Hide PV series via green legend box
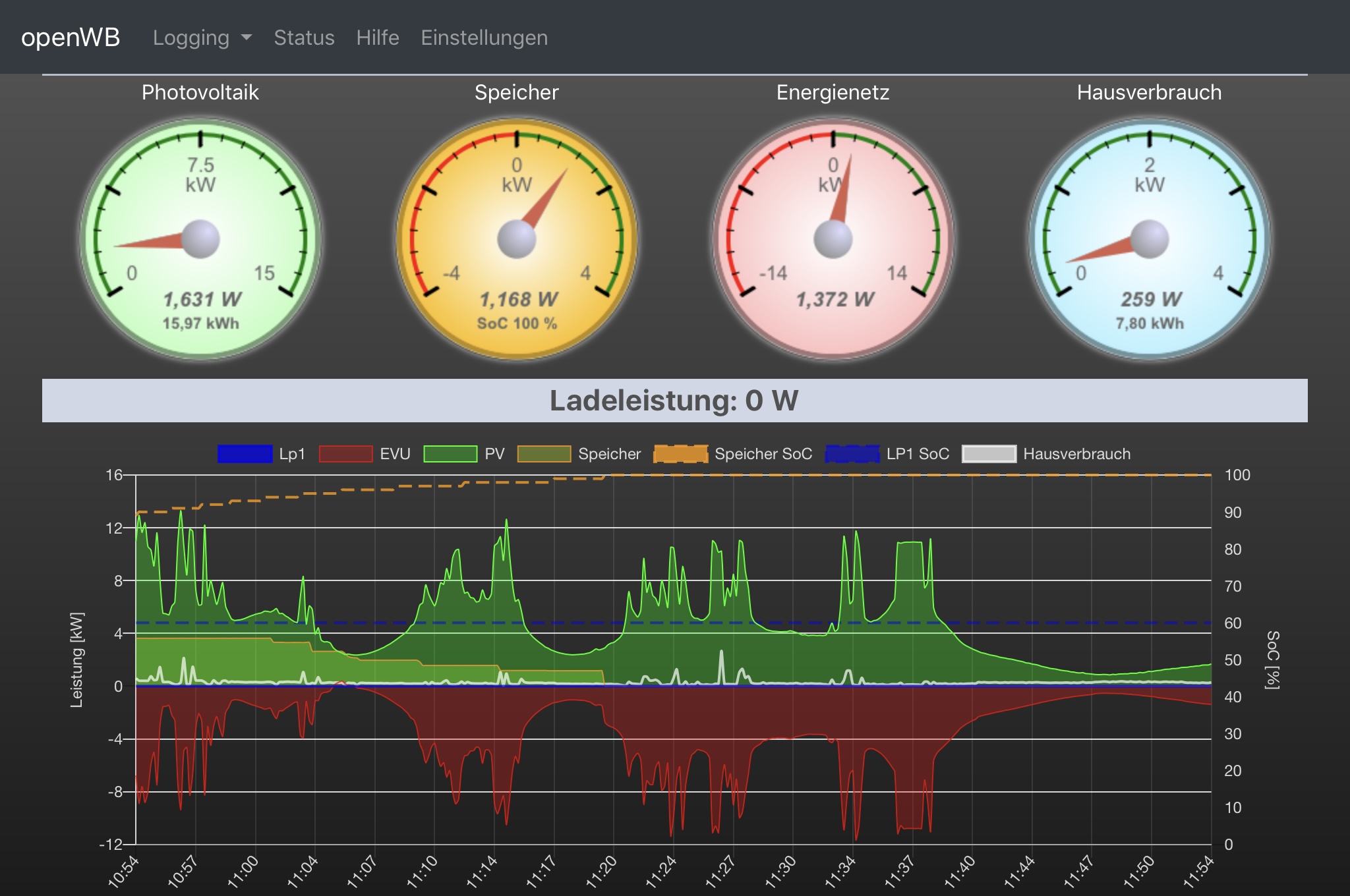The height and width of the screenshot is (896, 1350). pos(450,454)
